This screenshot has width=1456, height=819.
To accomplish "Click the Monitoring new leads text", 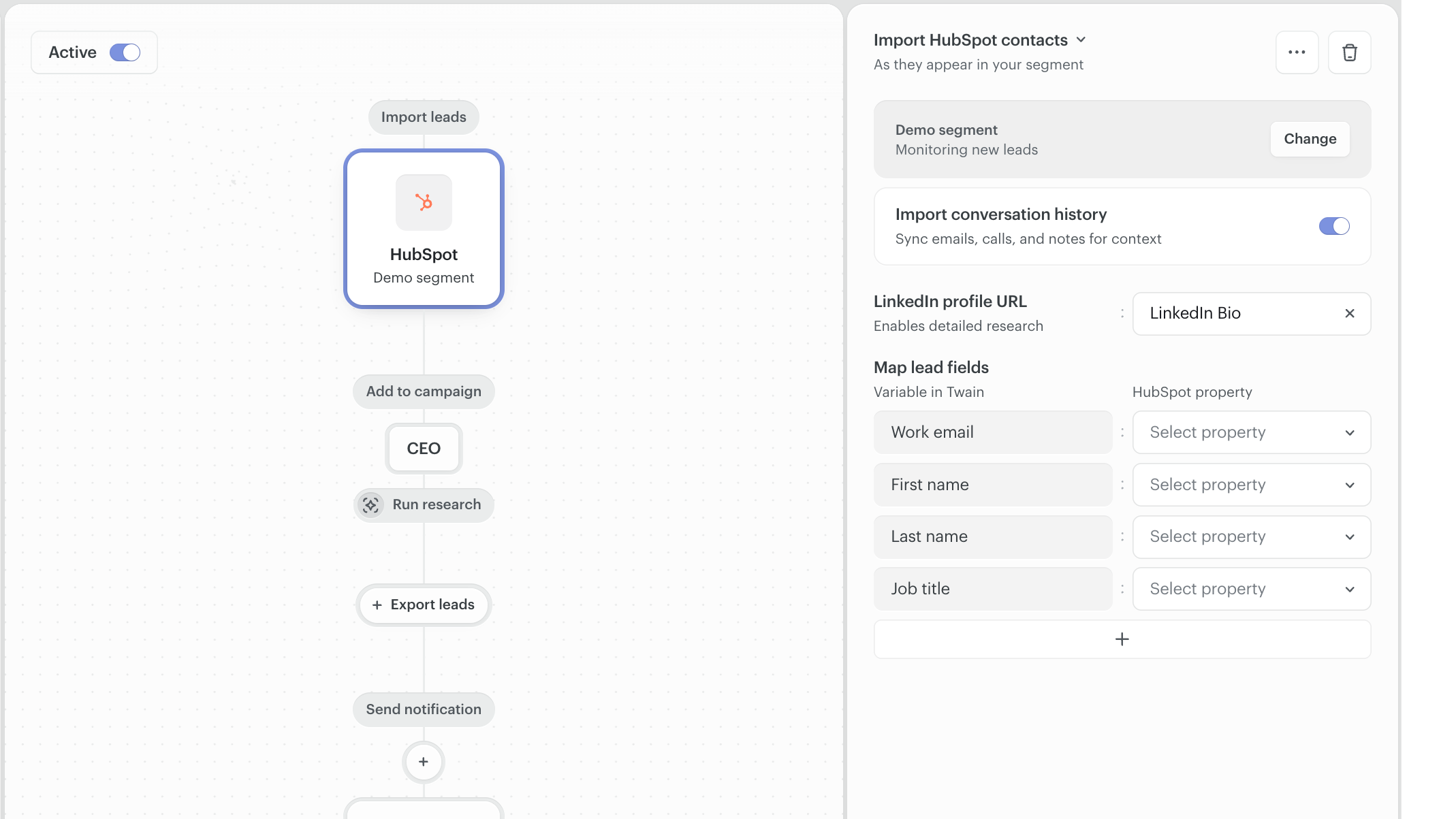I will tap(966, 150).
